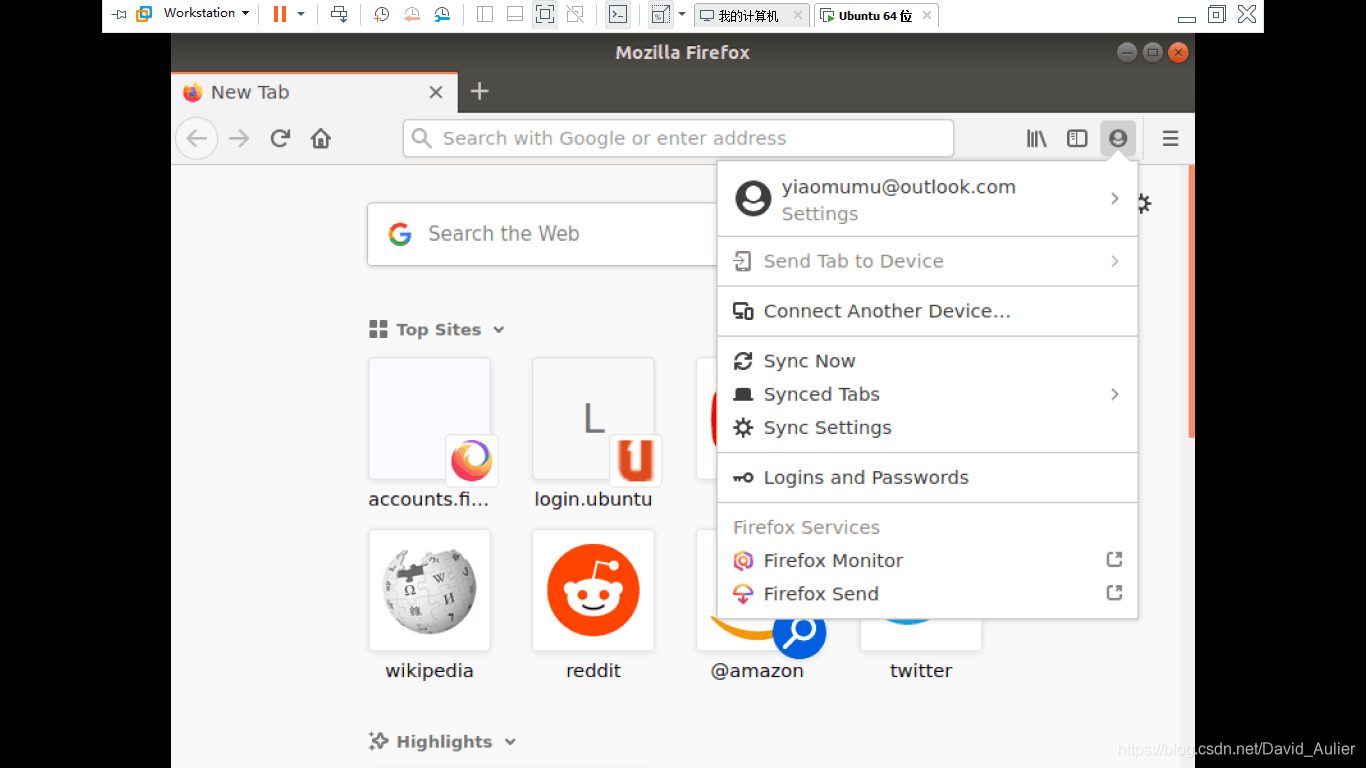This screenshot has height=768, width=1366.
Task: Click the VMware Unity mode icon
Action: point(575,14)
